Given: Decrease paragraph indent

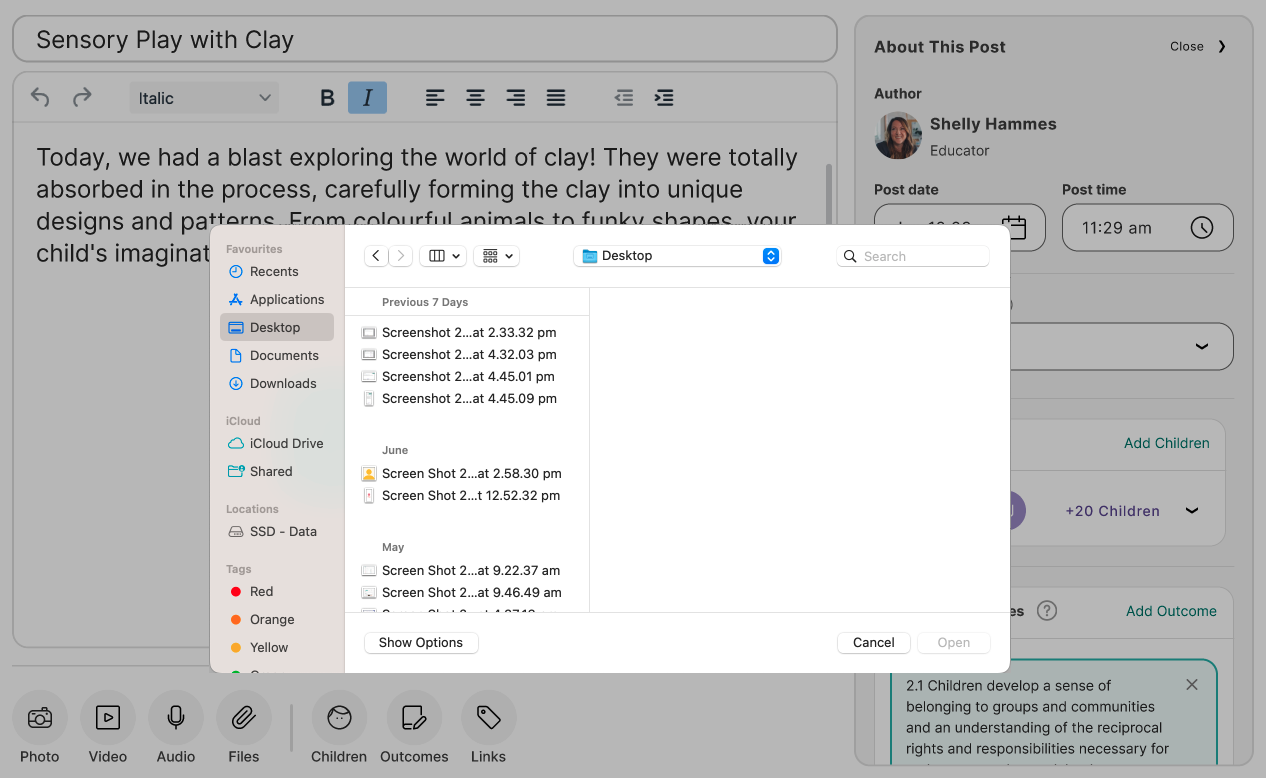Looking at the screenshot, I should pos(624,98).
